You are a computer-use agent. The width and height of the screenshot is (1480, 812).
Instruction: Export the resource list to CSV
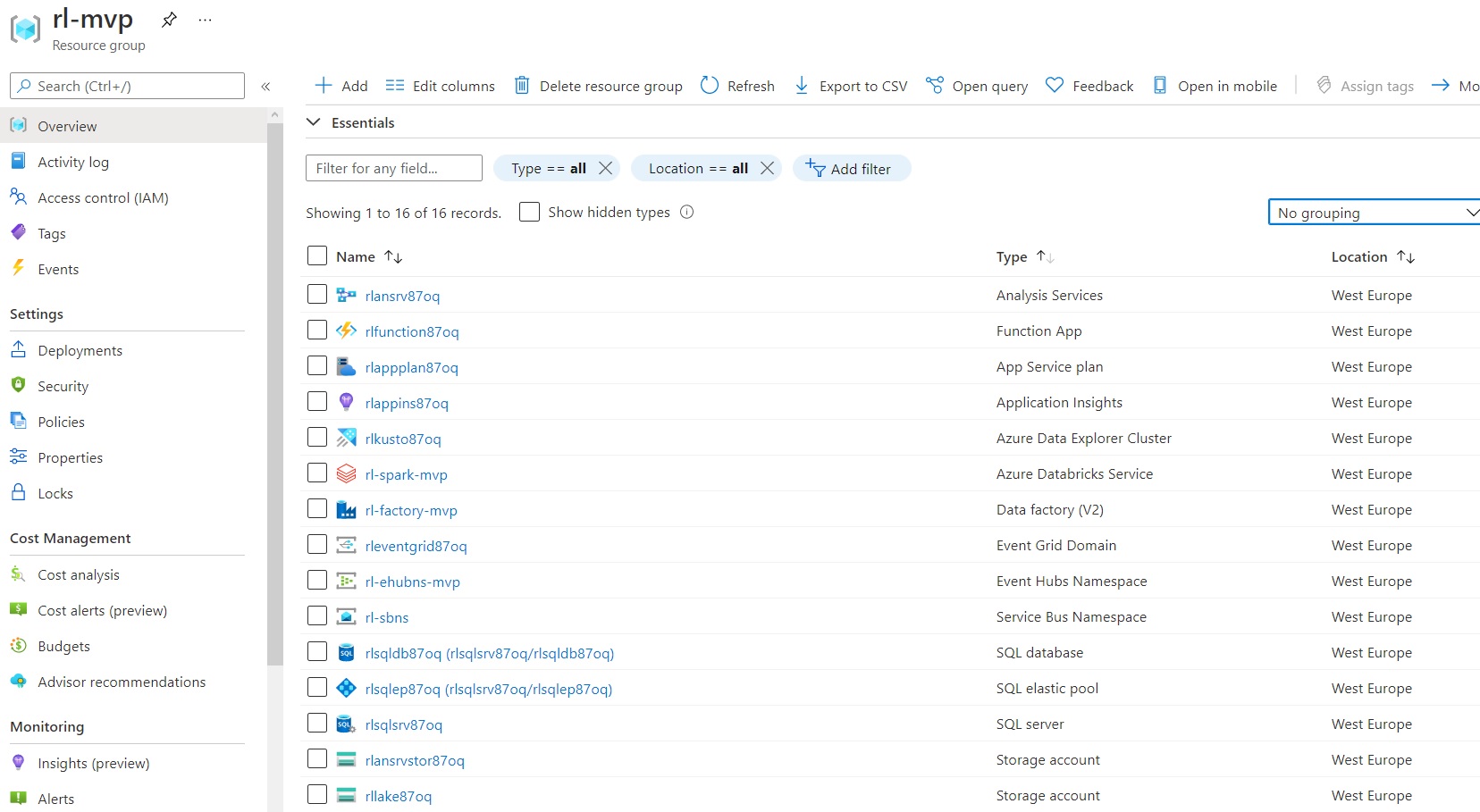pyautogui.click(x=850, y=86)
